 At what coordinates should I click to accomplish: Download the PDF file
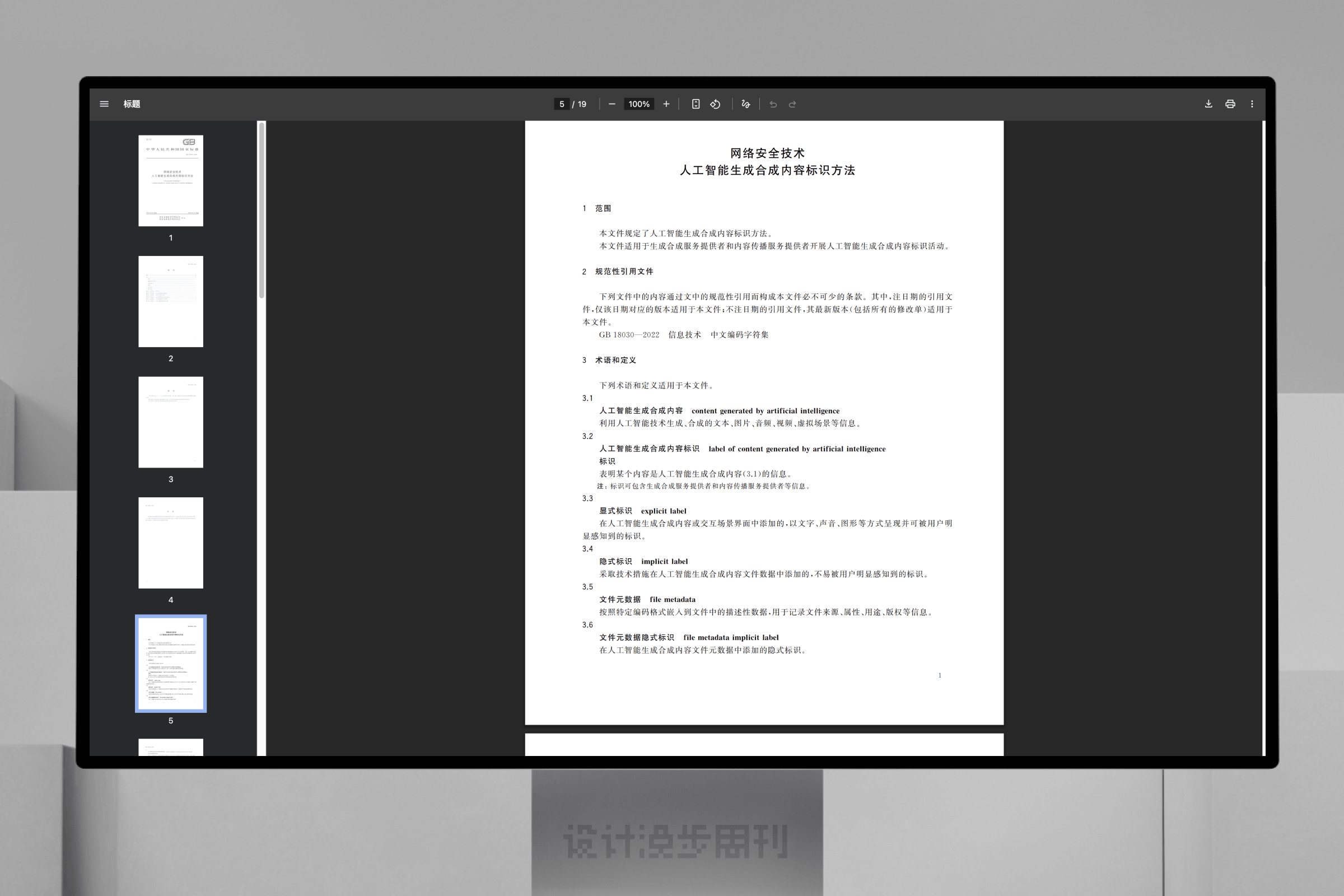(x=1208, y=104)
